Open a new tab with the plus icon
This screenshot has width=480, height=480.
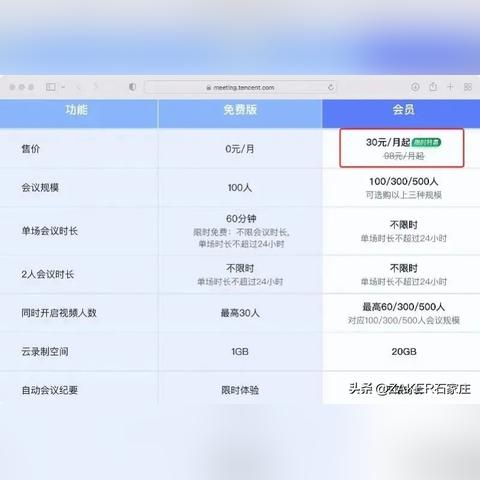450,87
